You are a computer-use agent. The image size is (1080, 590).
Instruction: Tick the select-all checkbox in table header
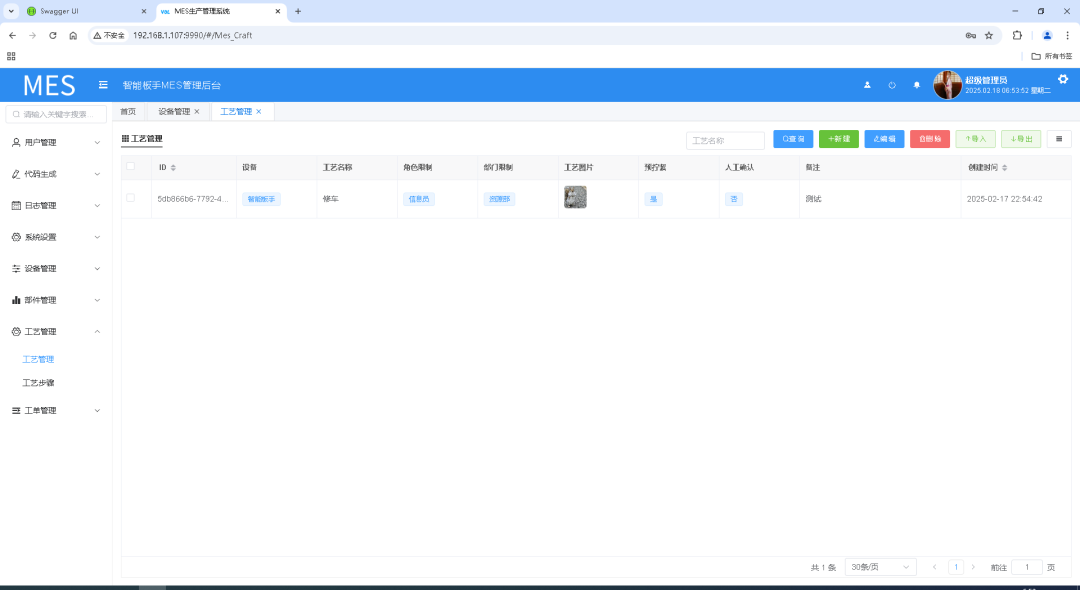click(x=130, y=167)
